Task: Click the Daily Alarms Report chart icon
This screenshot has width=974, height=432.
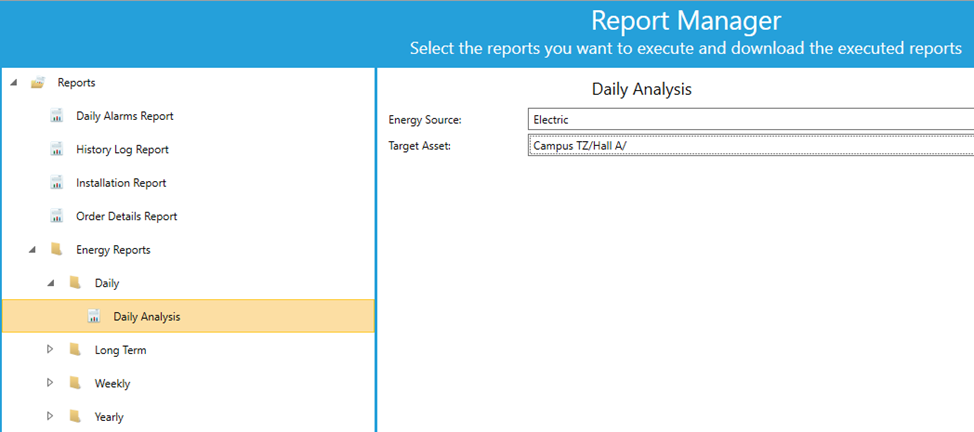Action: coord(57,116)
